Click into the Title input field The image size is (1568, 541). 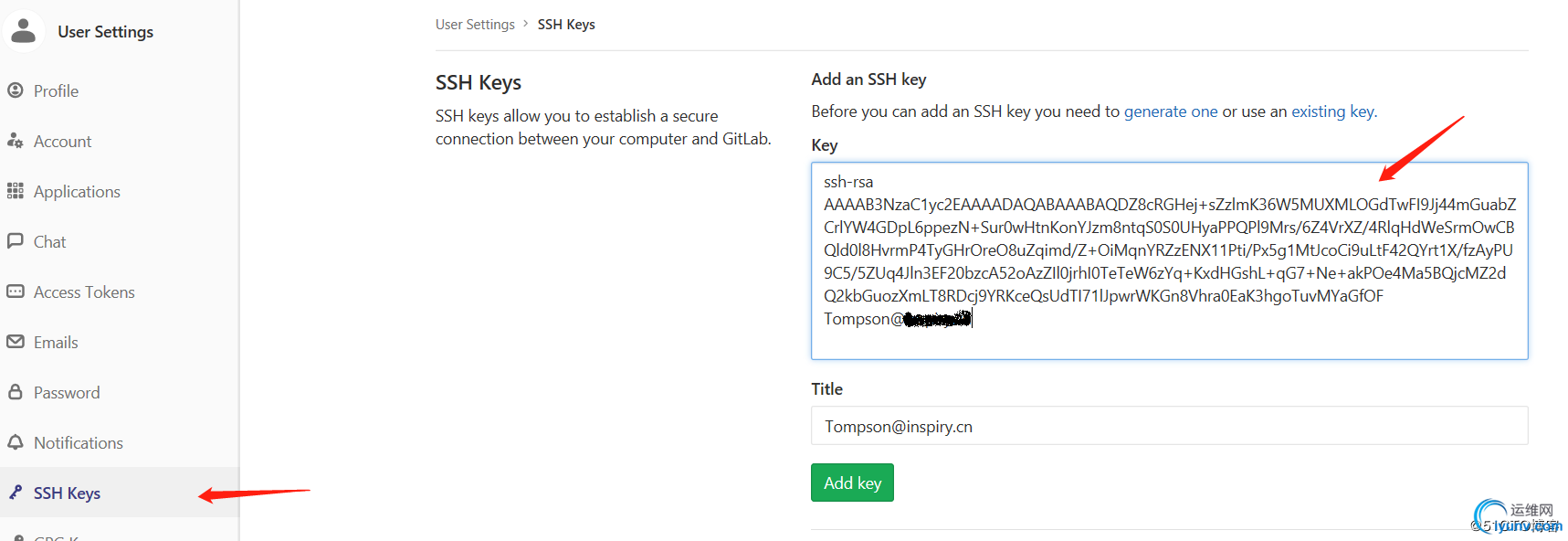1169,426
